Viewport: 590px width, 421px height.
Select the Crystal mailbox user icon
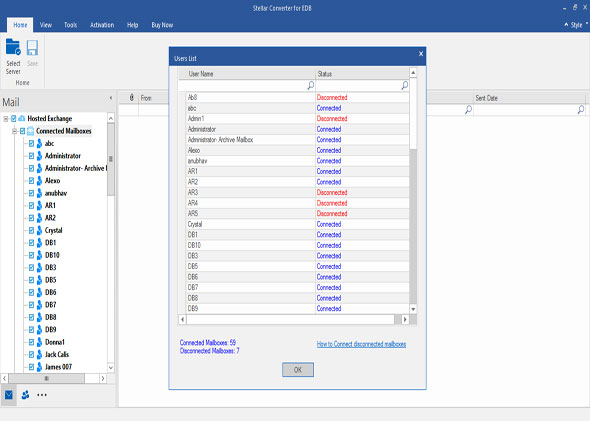[40, 230]
